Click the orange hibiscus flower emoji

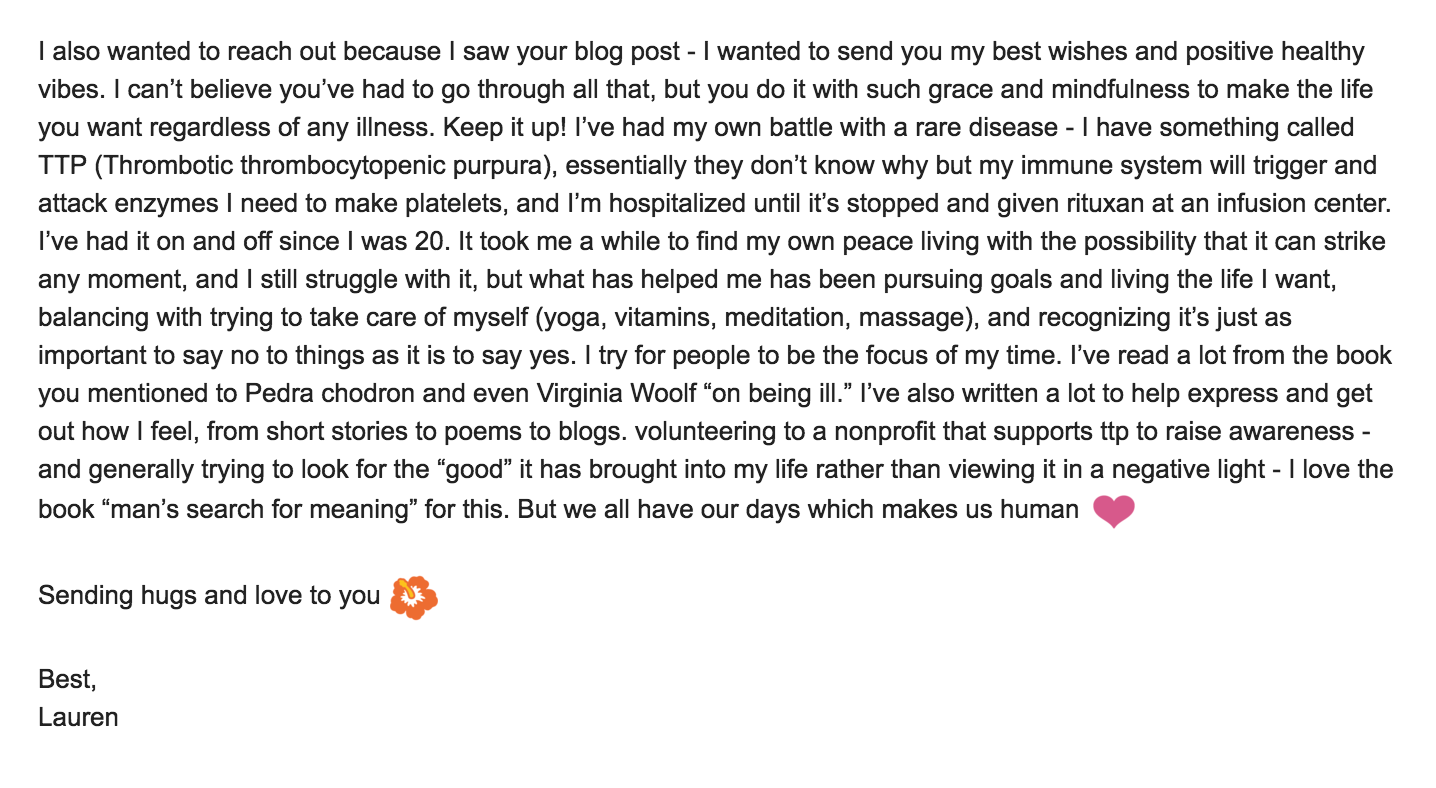[413, 598]
